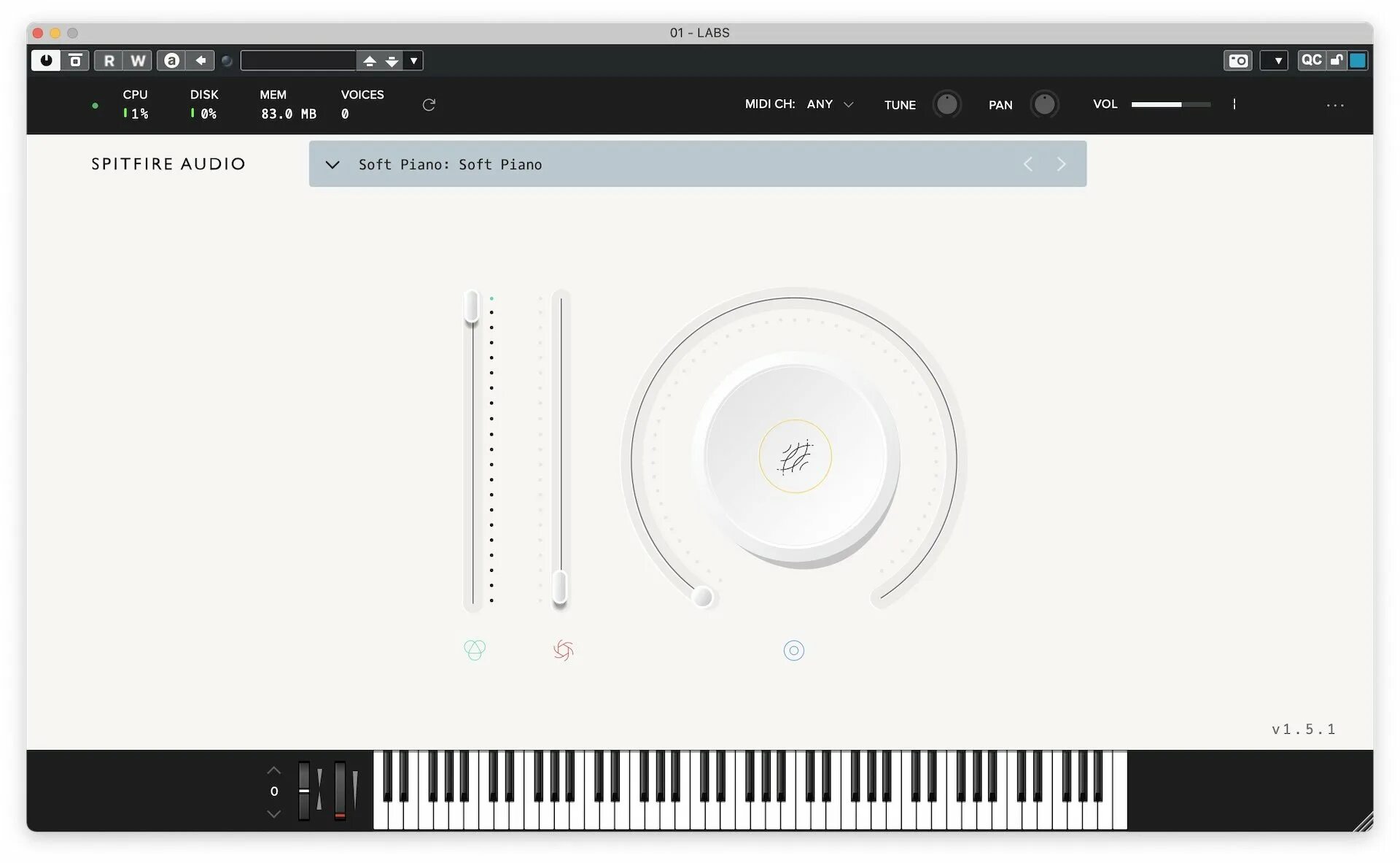Click the empty preset name field

pyautogui.click(x=298, y=61)
